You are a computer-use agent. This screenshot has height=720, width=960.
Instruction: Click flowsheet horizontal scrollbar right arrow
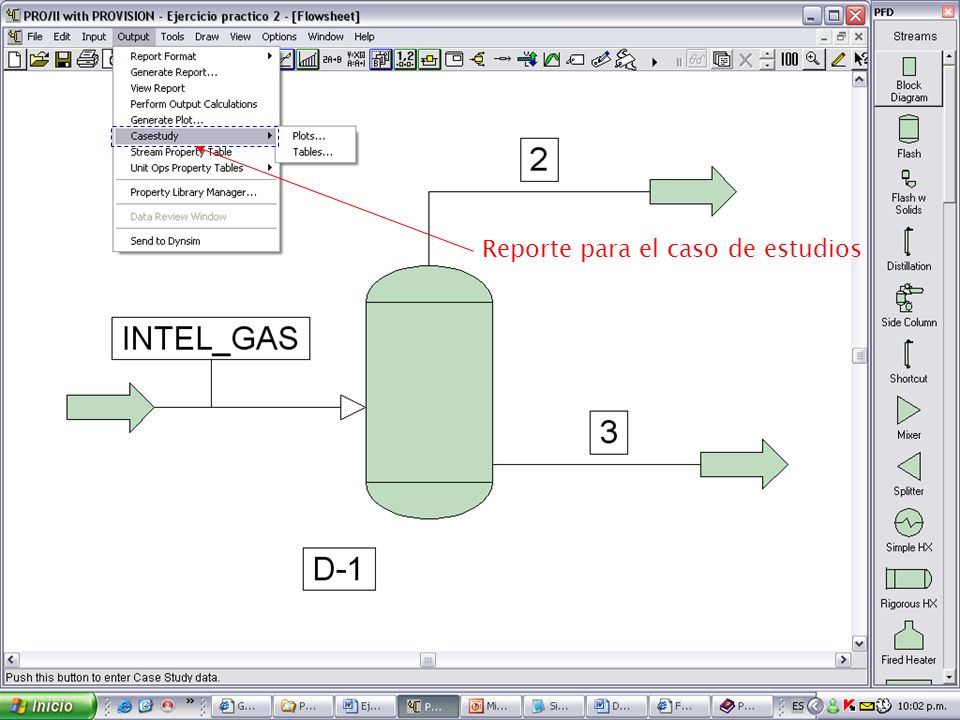(x=844, y=659)
